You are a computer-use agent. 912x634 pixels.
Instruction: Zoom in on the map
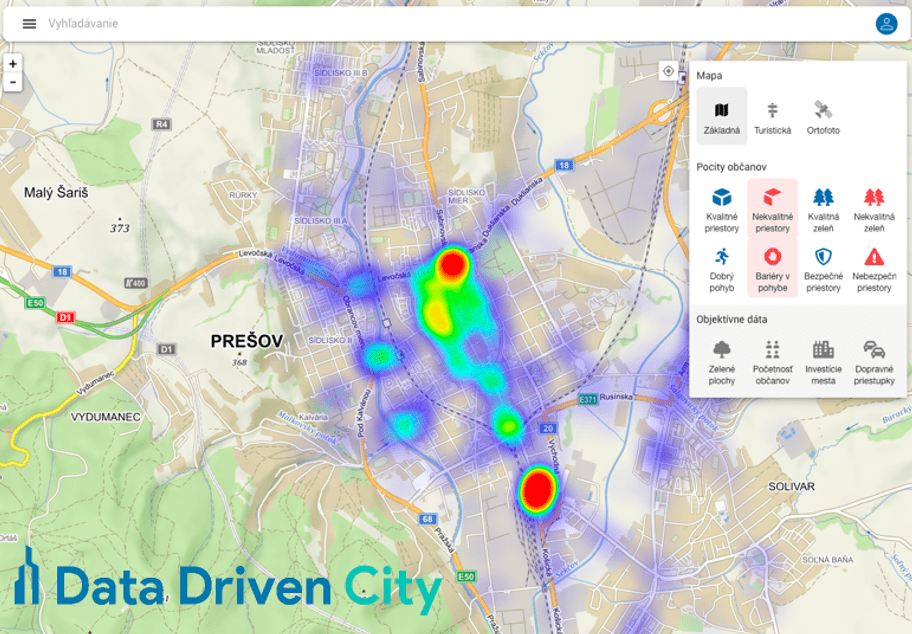13,63
